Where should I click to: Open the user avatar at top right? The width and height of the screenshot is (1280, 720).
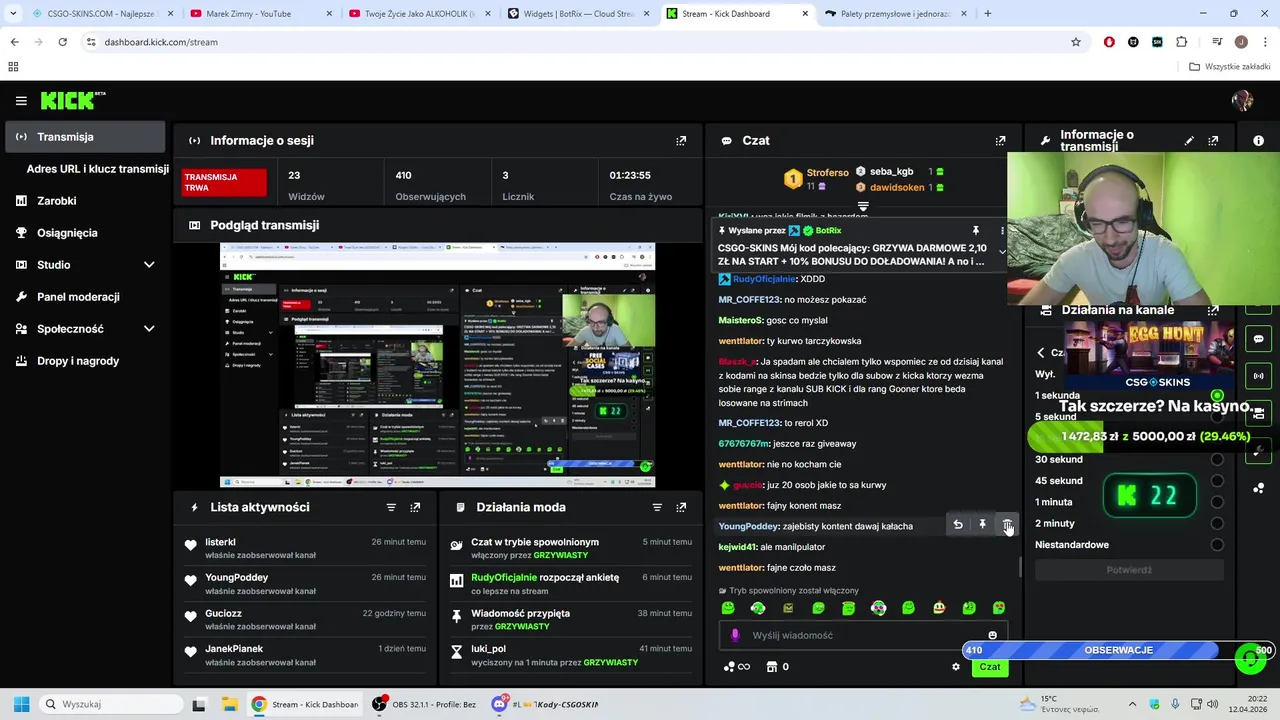[x=1242, y=100]
